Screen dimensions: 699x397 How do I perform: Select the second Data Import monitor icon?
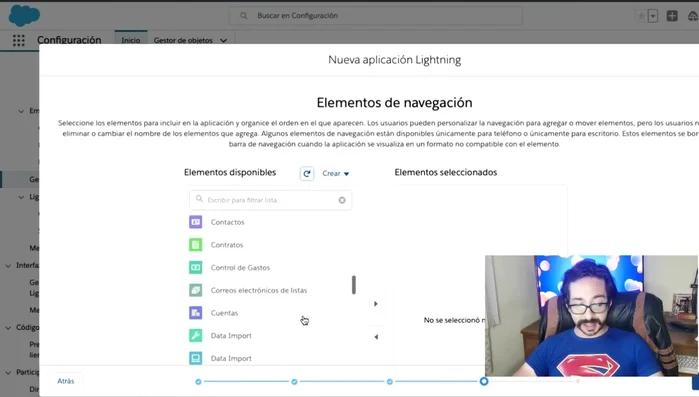(x=195, y=358)
